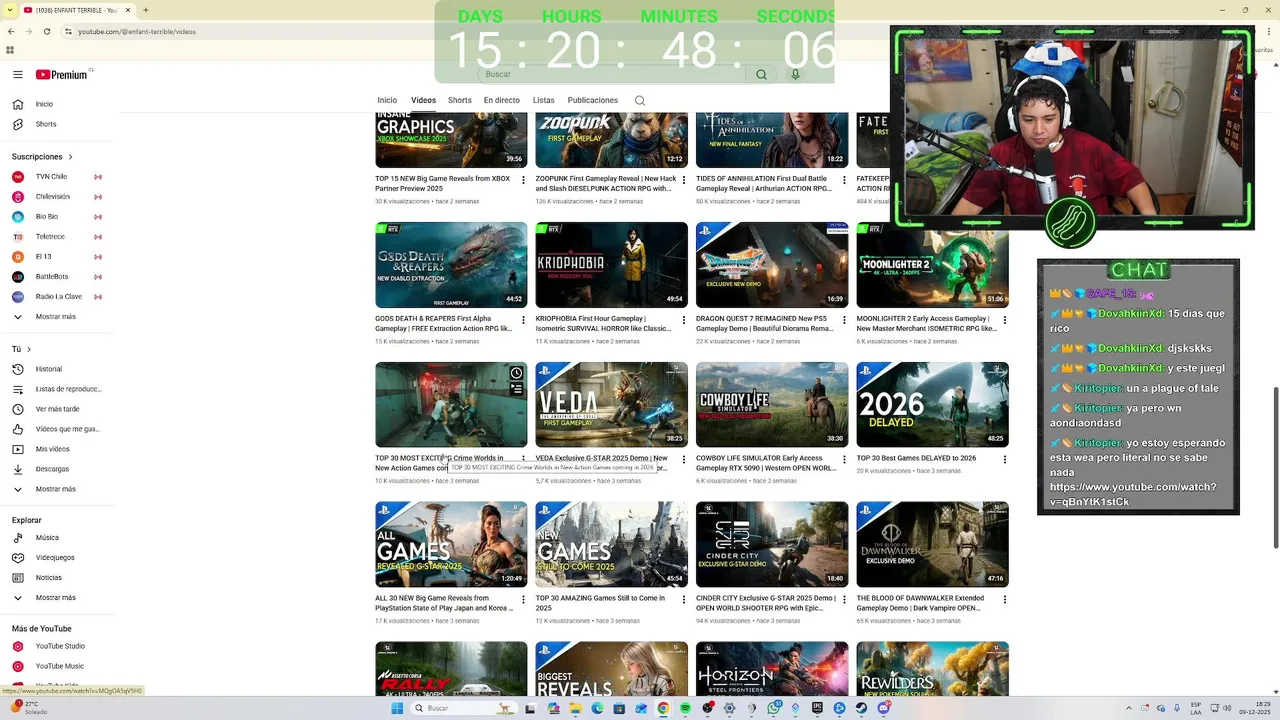Image resolution: width=1280 pixels, height=720 pixels.
Task: Switch to the Shorts channel tab
Action: coord(460,100)
